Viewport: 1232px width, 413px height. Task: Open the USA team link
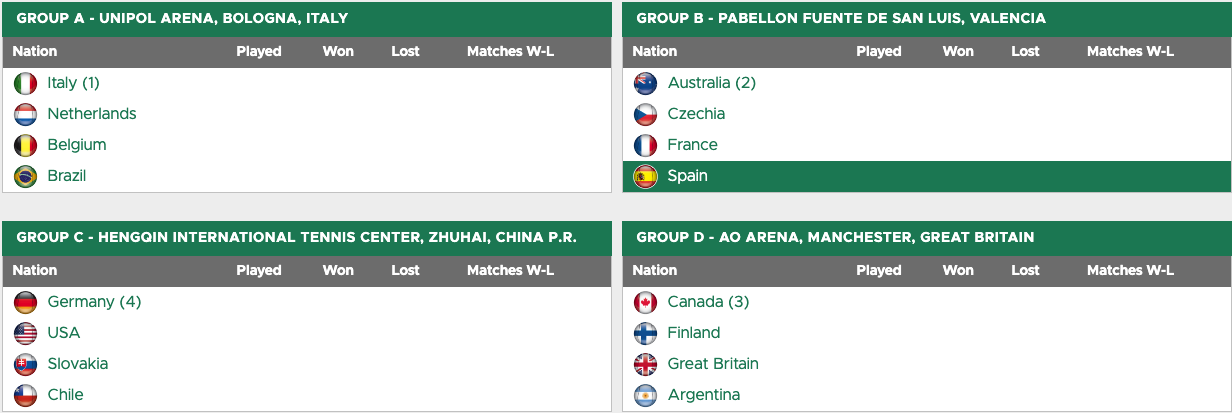(x=64, y=333)
